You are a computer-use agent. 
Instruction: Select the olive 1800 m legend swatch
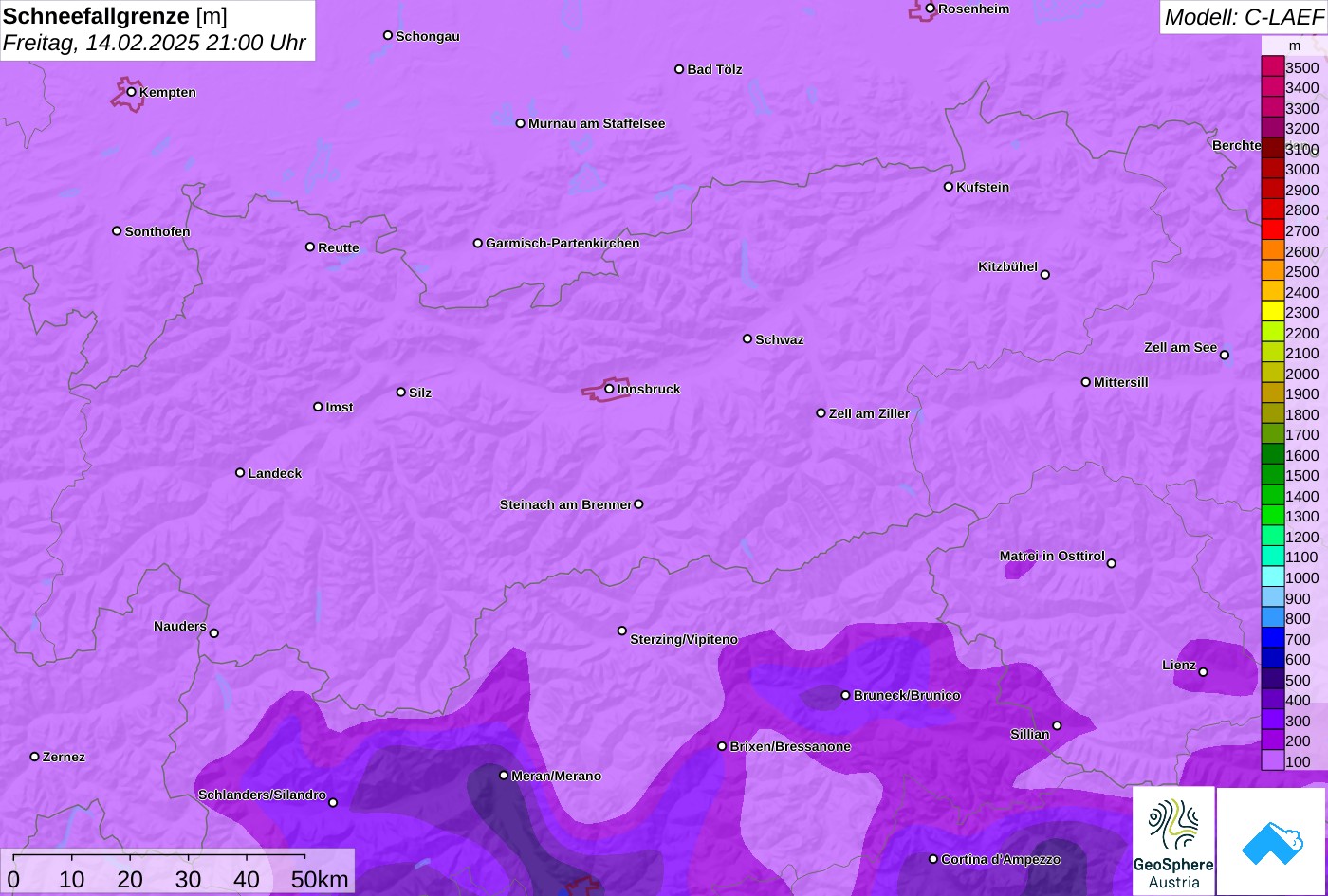(1272, 413)
